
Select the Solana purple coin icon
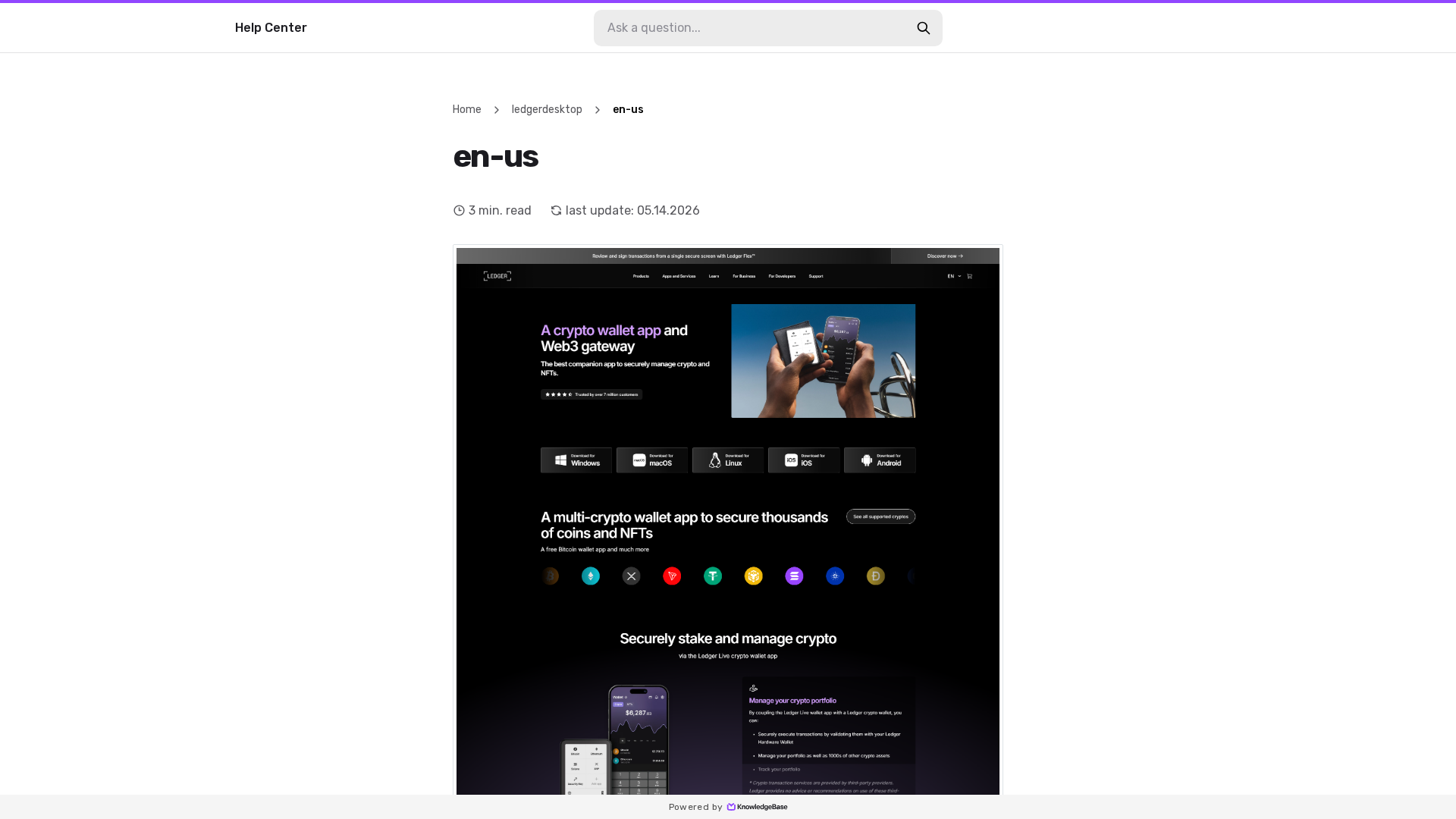794,576
